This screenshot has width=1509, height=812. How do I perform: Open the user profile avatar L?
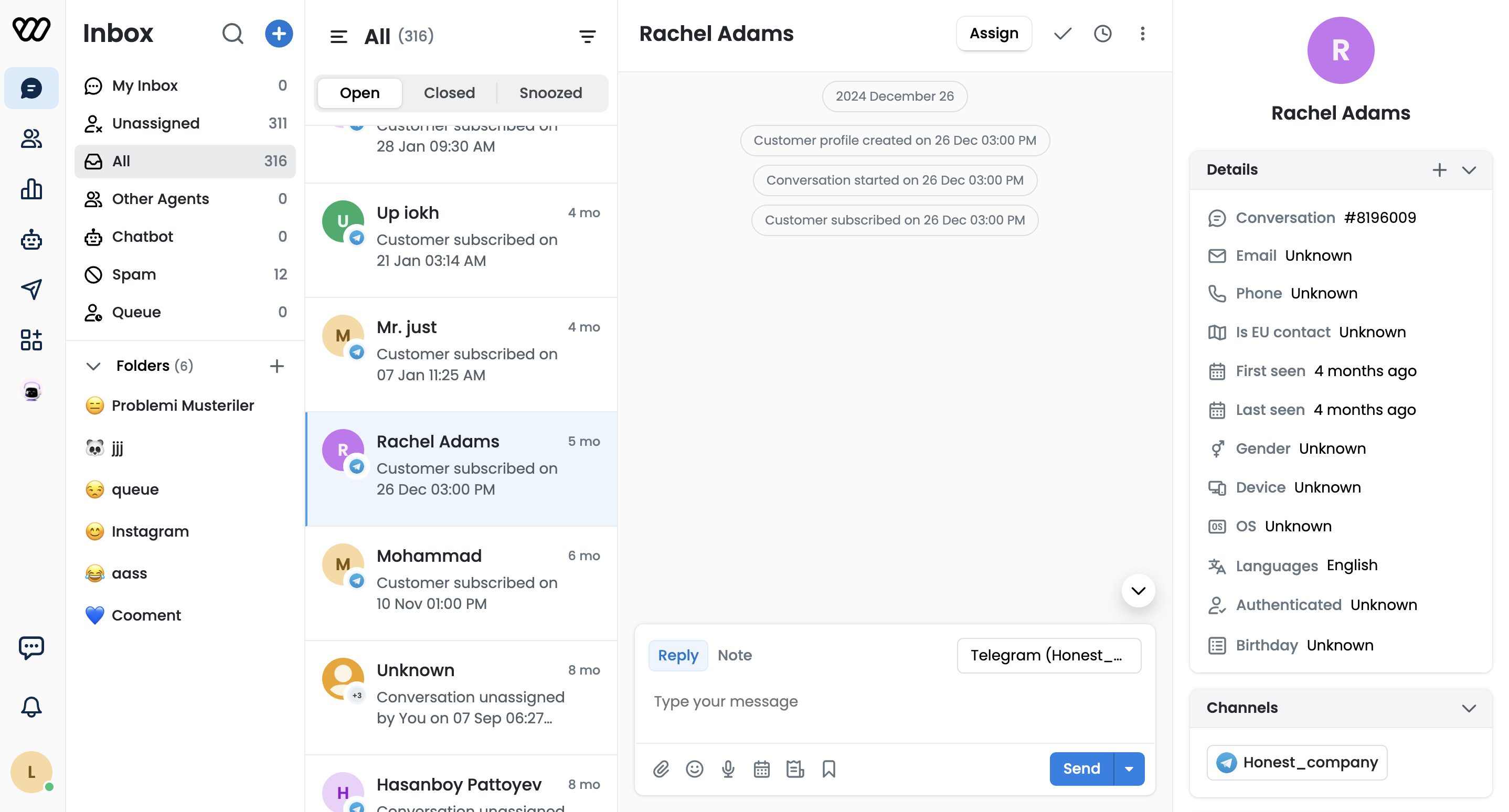tap(31, 772)
